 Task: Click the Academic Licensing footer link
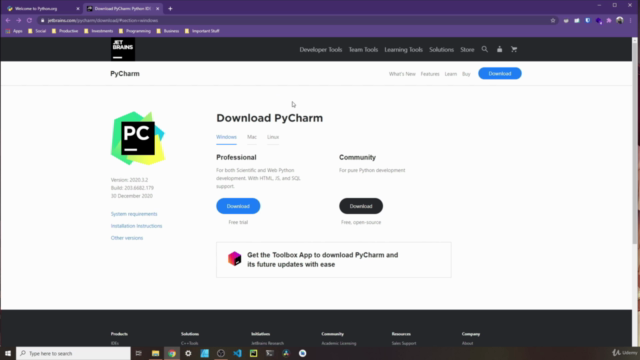pyautogui.click(x=339, y=343)
